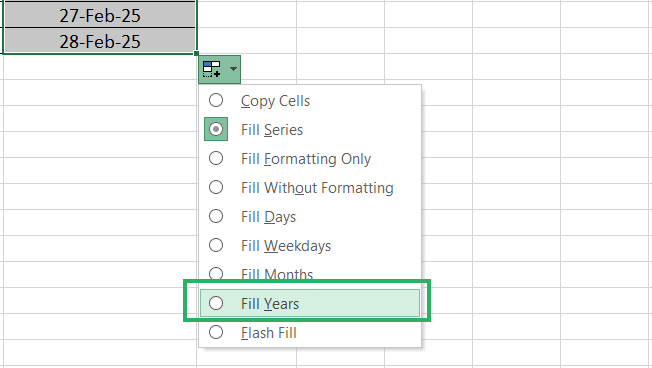
Task: Select the cell containing 27-Feb-25
Action: pos(100,16)
